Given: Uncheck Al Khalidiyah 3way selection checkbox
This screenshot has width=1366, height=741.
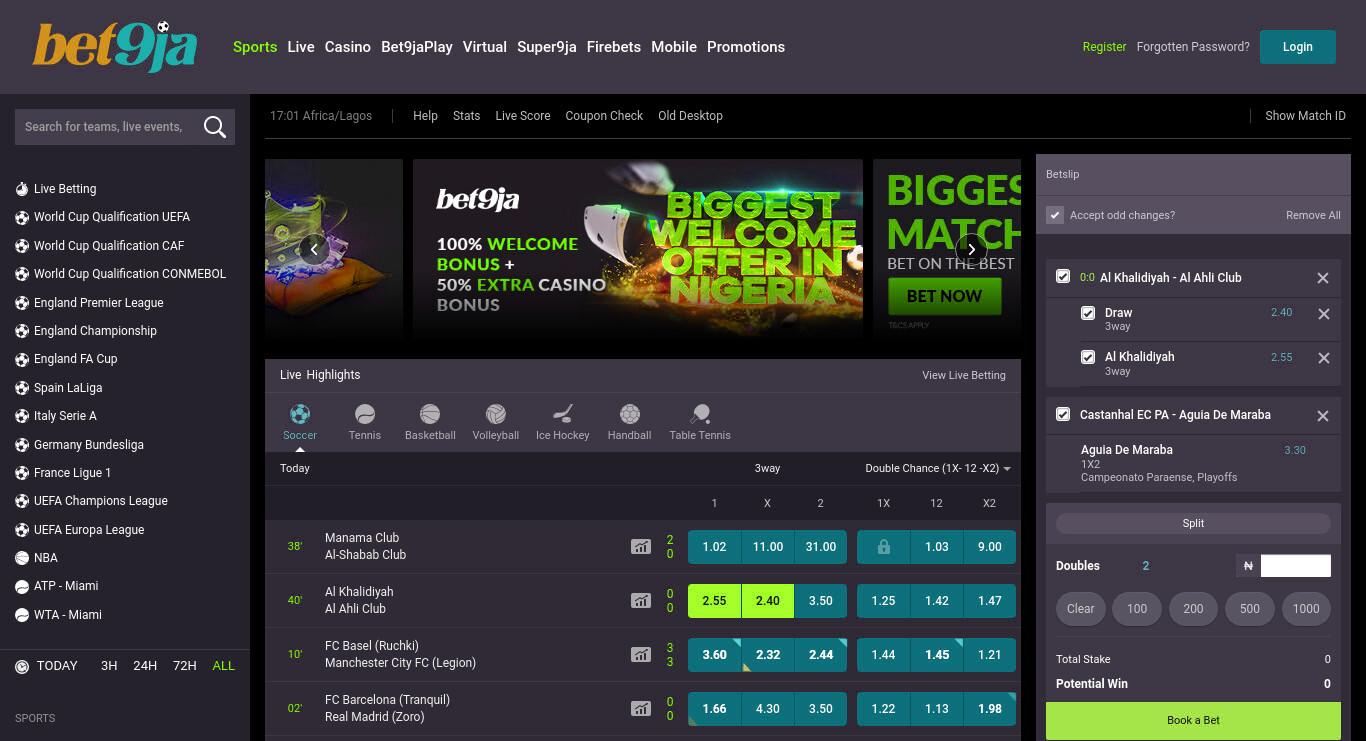Looking at the screenshot, I should 1088,357.
